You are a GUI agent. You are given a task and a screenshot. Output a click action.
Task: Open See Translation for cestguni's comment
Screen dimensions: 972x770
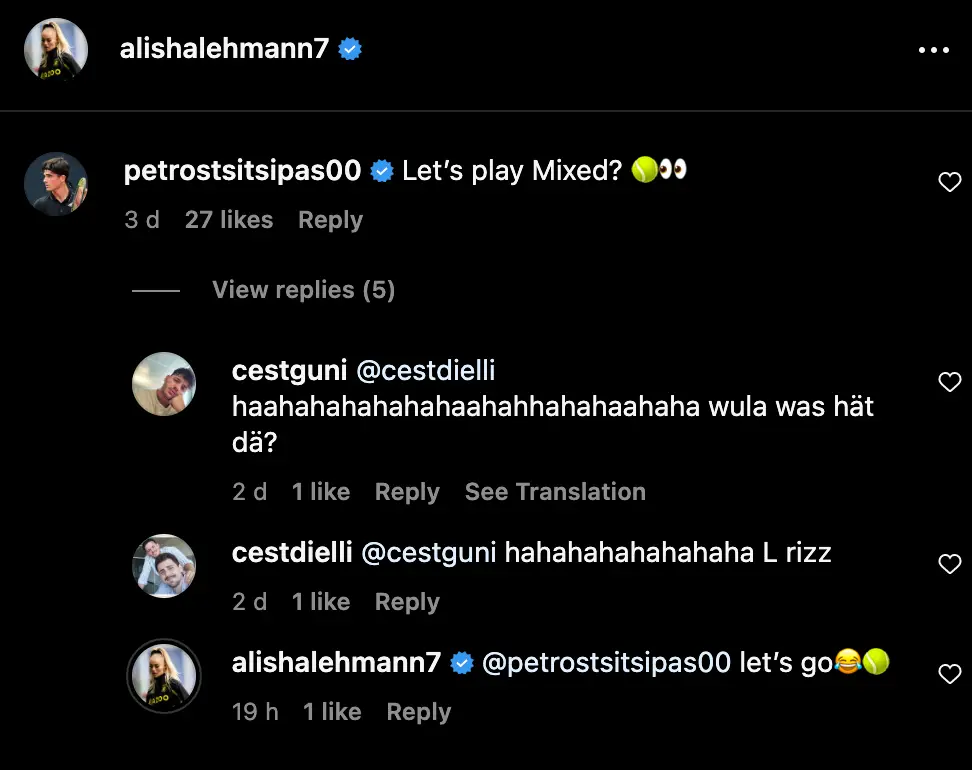pyautogui.click(x=555, y=491)
